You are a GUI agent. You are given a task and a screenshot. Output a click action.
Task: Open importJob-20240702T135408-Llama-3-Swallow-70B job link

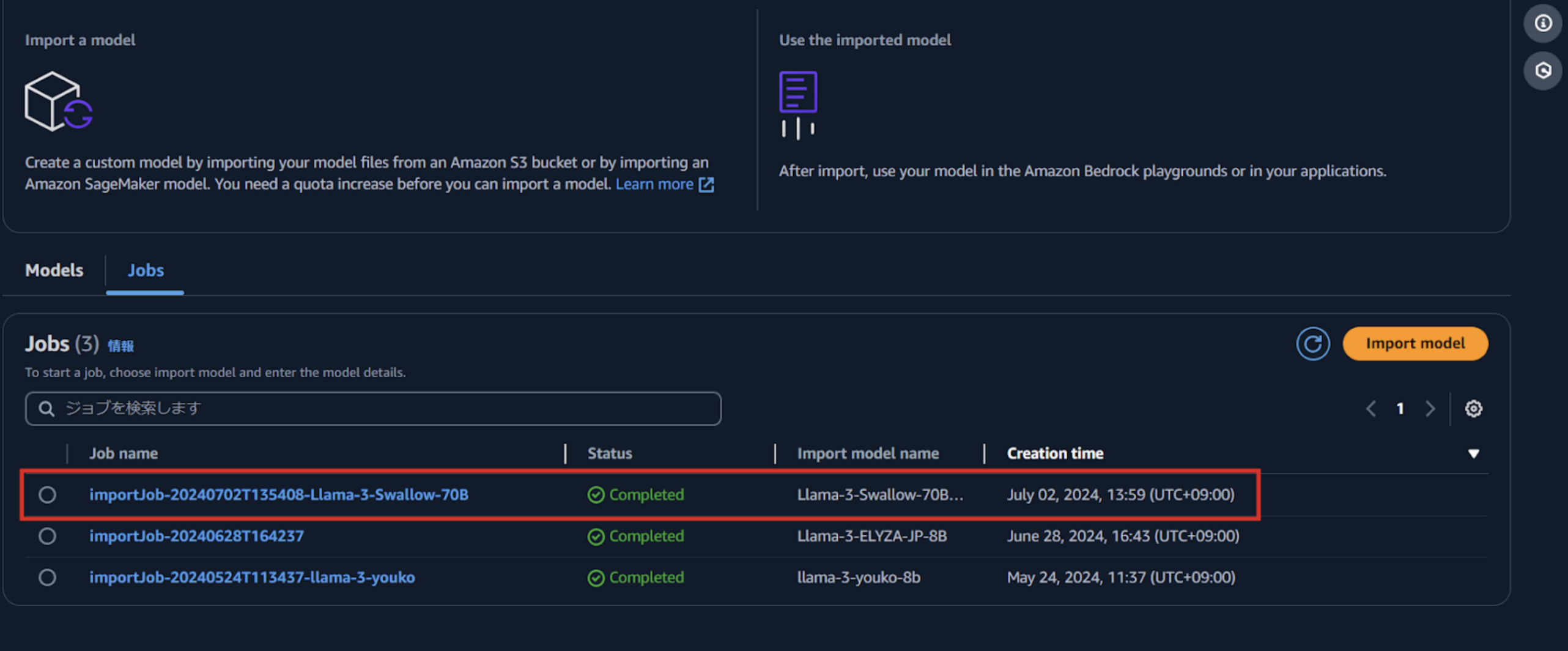pos(279,494)
